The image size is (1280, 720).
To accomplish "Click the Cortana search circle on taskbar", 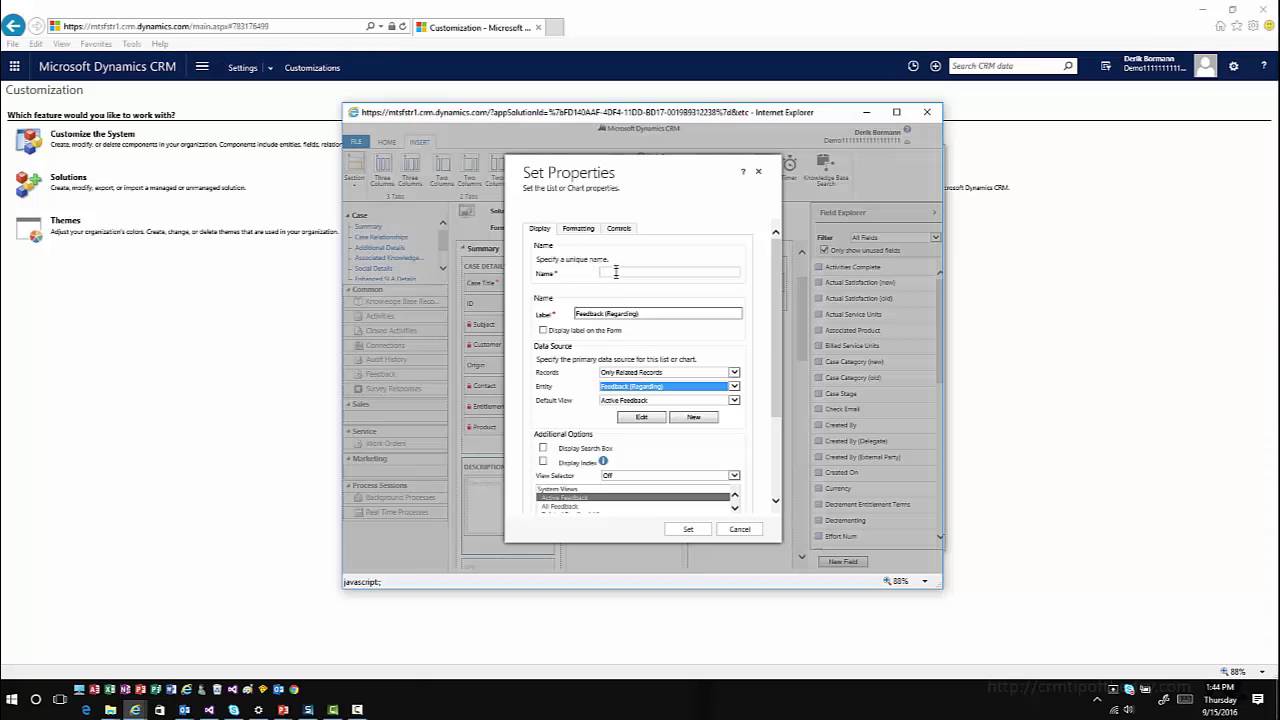I will 36,699.
